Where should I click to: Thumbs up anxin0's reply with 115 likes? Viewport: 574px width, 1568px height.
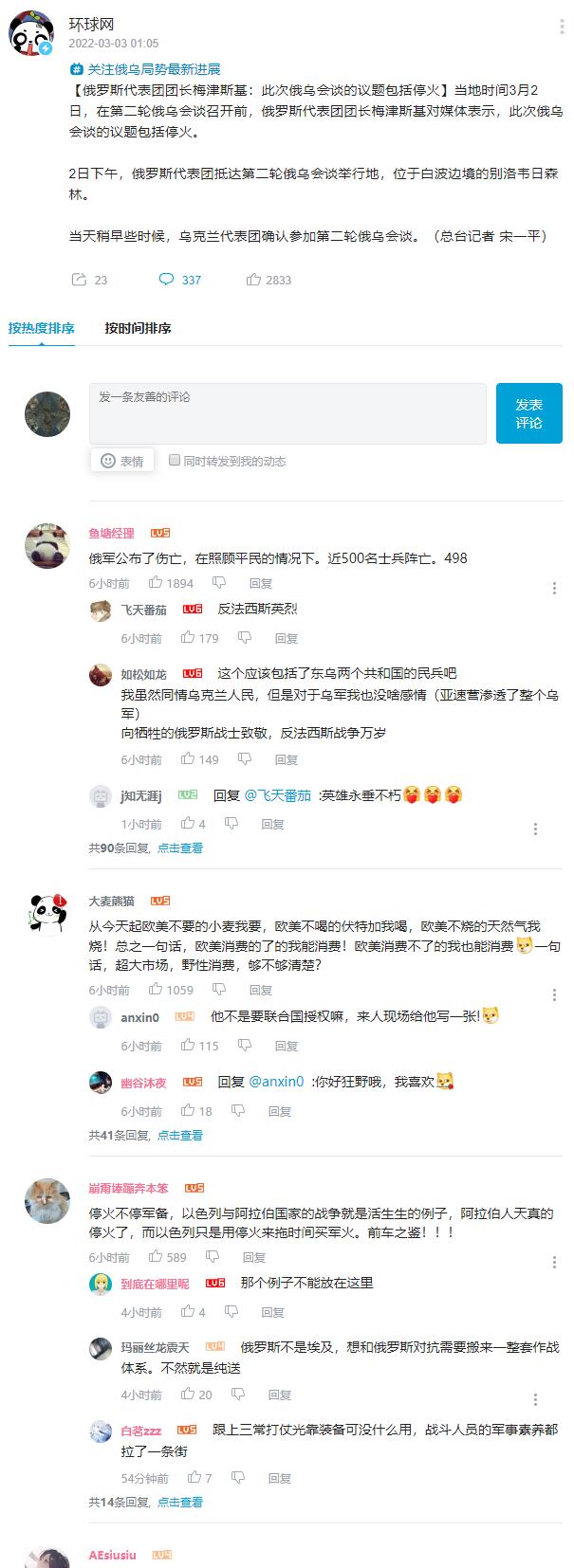coord(188,1045)
